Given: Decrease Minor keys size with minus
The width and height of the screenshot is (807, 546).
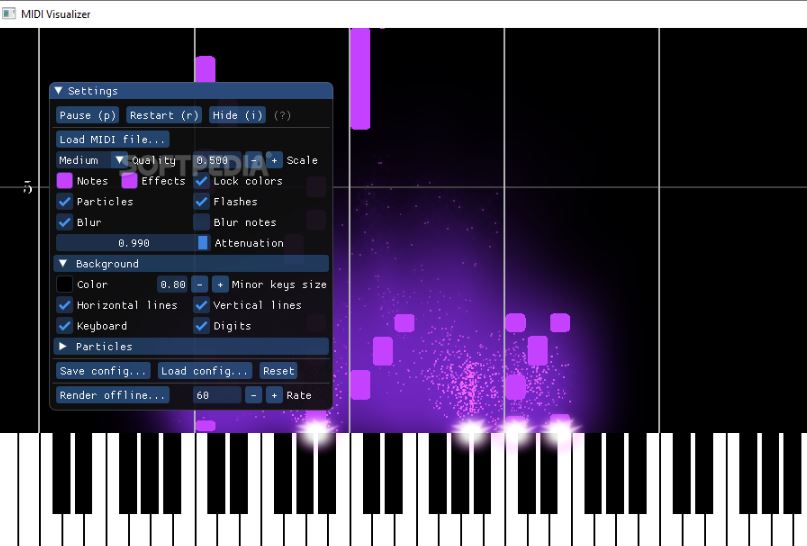Looking at the screenshot, I should coord(199,284).
